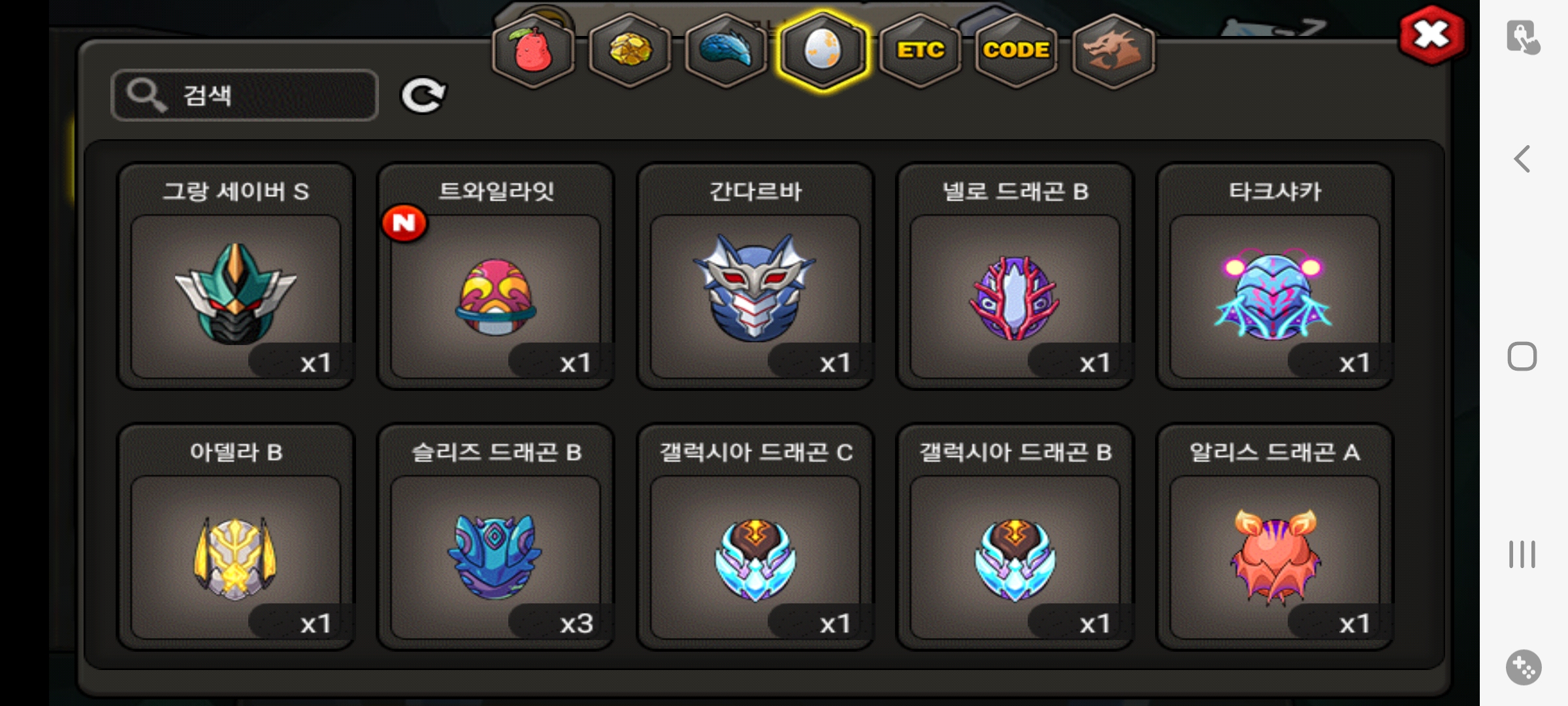Choose the 갤럭시아 드래곤 C egg
Image resolution: width=1568 pixels, height=706 pixels.
click(x=755, y=537)
